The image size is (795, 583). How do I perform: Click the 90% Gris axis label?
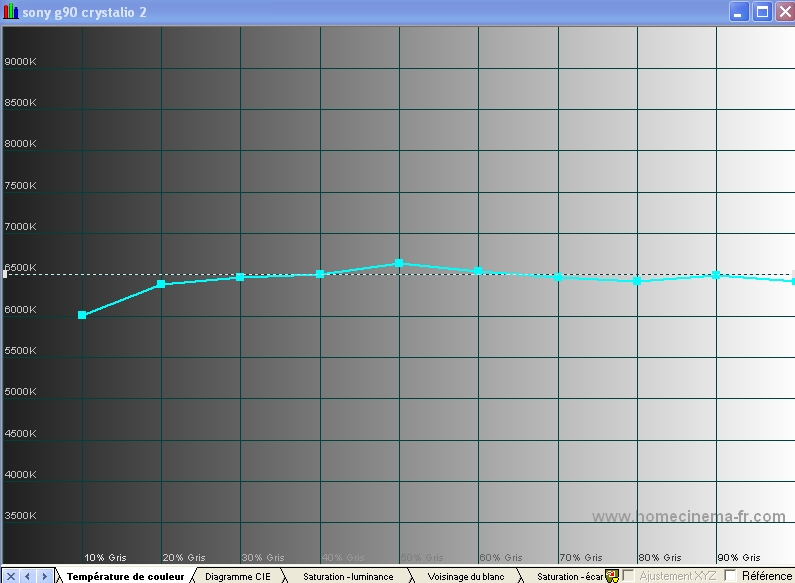(x=739, y=557)
